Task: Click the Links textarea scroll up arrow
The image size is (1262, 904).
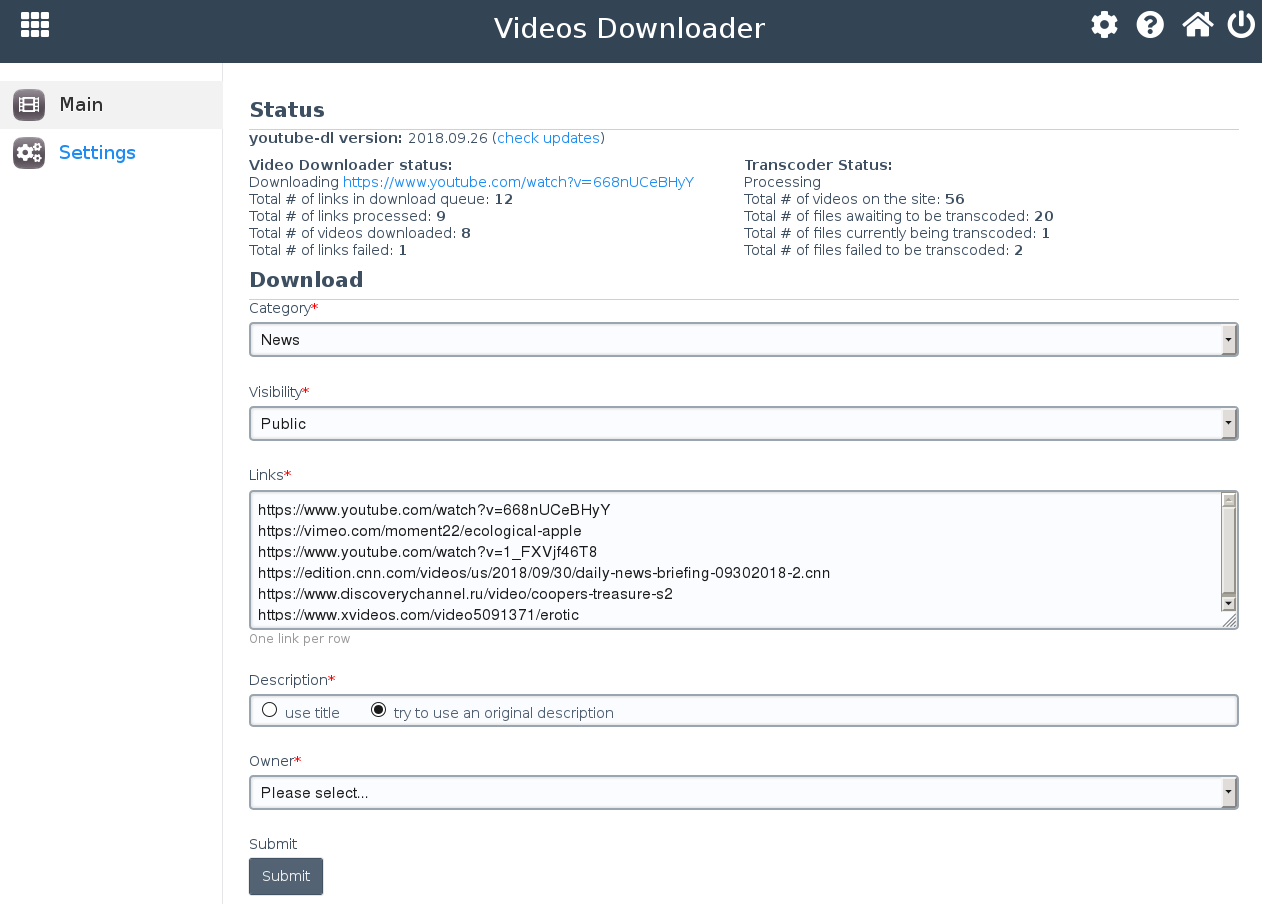Action: click(1228, 500)
